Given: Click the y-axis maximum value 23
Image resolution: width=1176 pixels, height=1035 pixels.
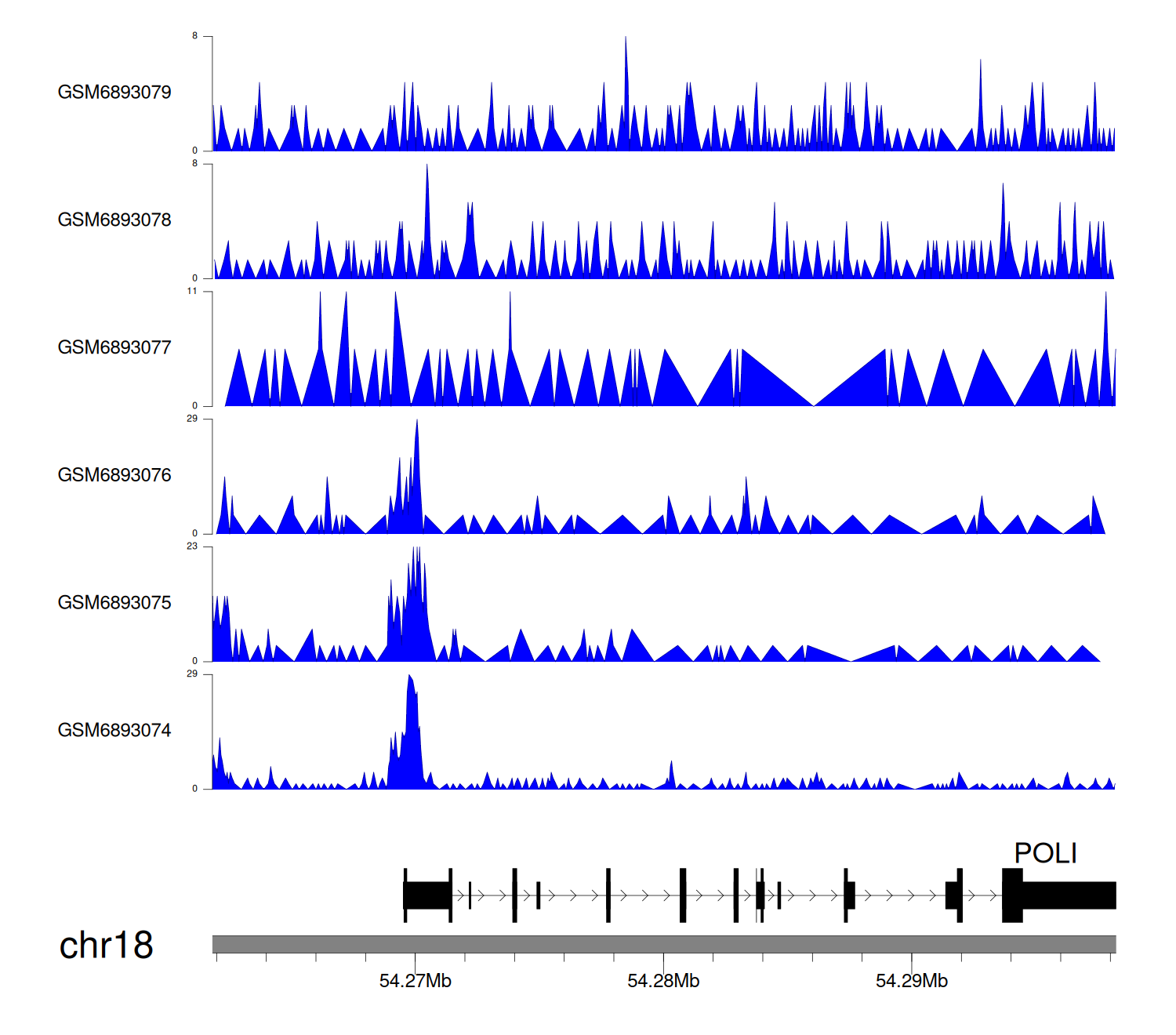Looking at the screenshot, I should (192, 546).
